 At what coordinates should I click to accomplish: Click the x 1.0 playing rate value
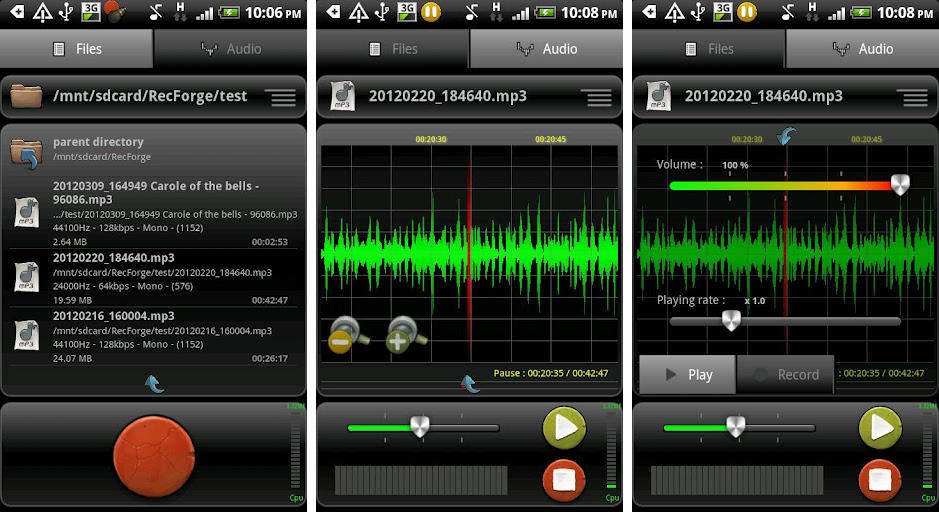tap(755, 301)
